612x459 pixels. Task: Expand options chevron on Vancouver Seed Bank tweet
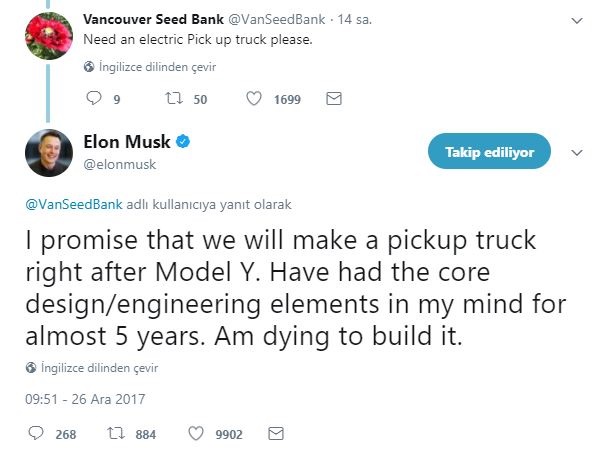pyautogui.click(x=577, y=20)
